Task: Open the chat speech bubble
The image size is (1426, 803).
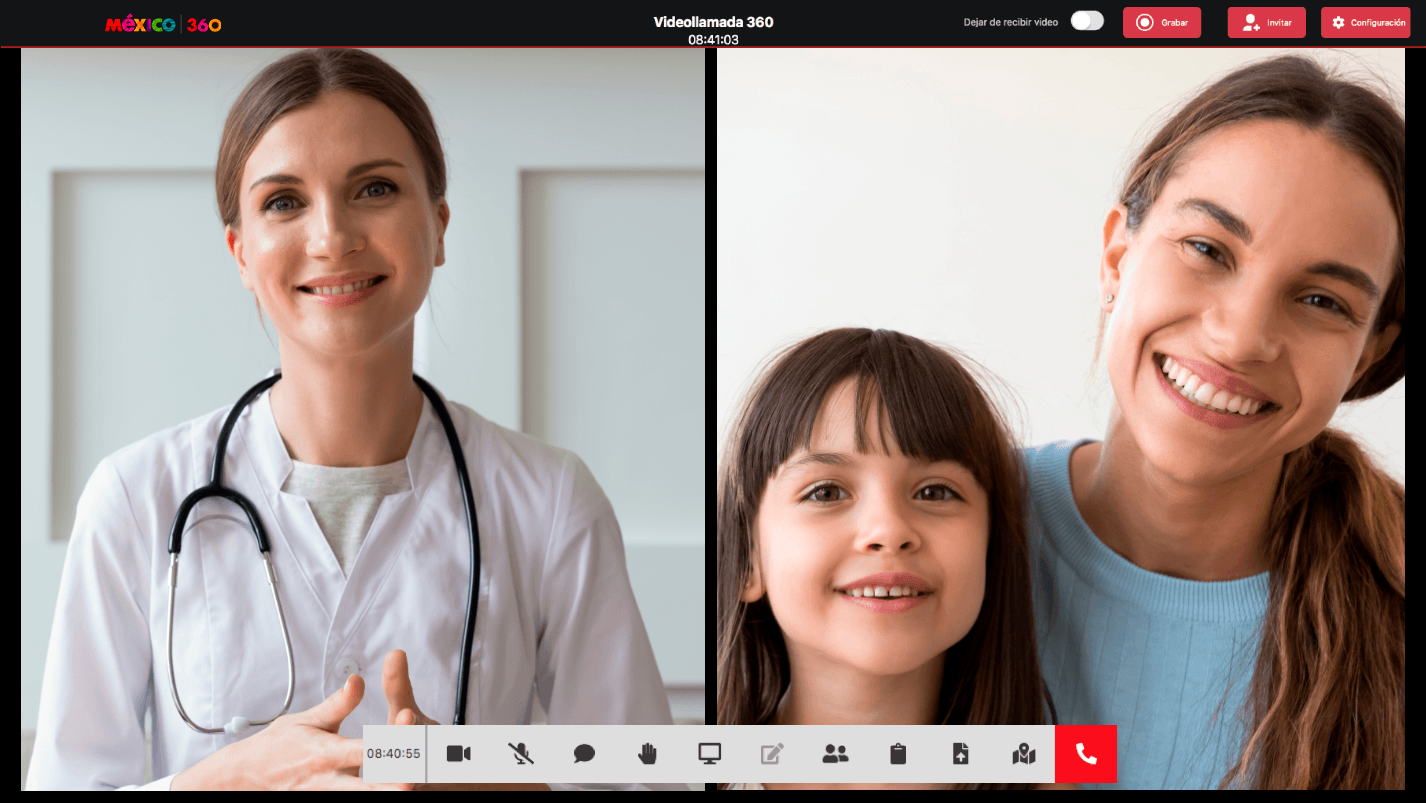Action: [584, 754]
